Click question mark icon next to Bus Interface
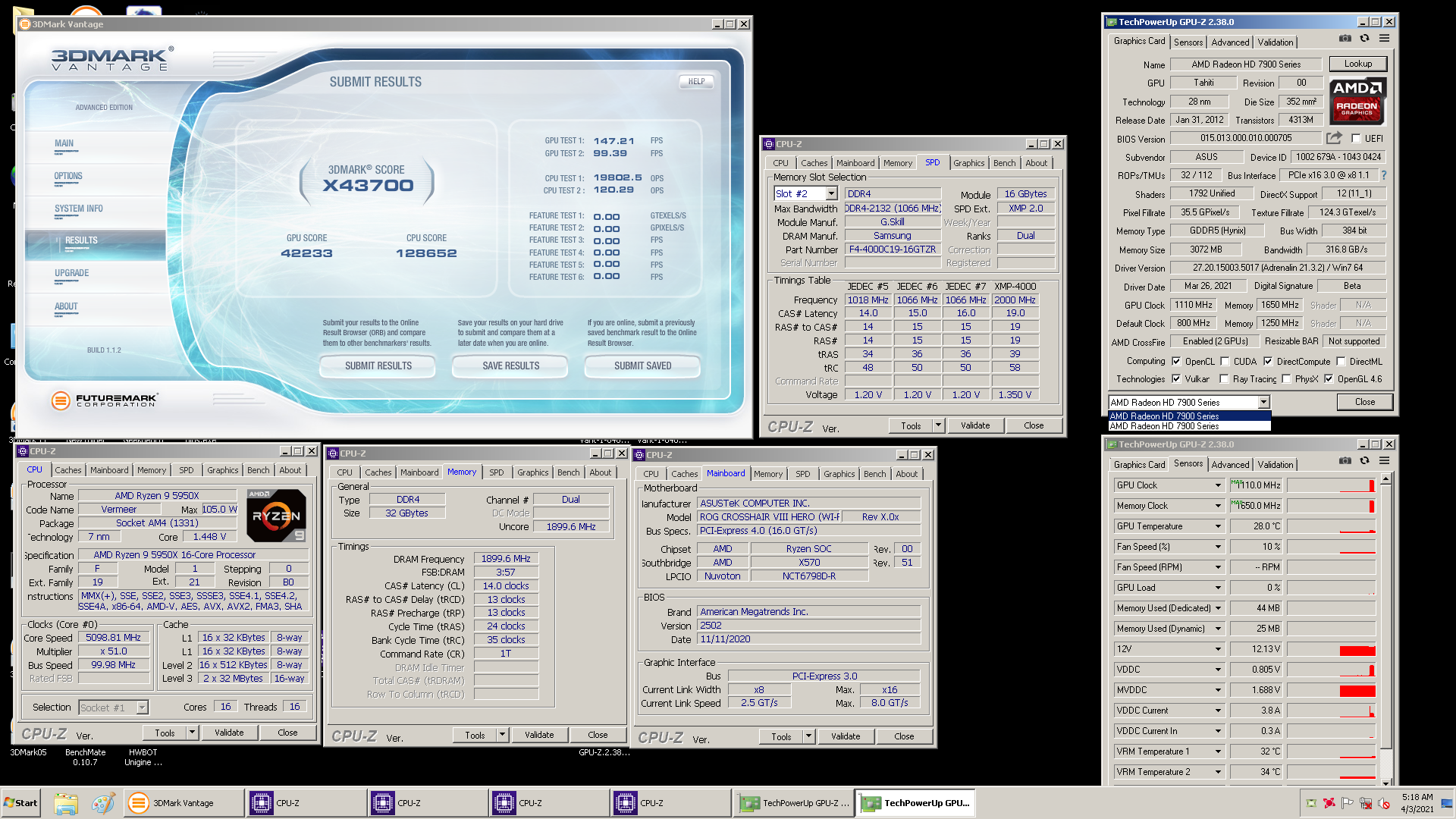Viewport: 1456px width, 819px height. 1384,175
